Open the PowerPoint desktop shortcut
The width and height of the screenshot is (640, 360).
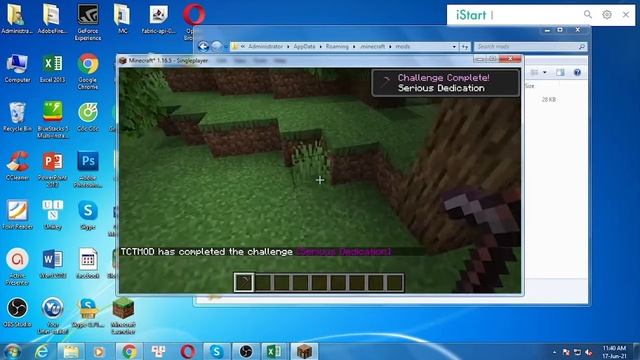pyautogui.click(x=52, y=169)
